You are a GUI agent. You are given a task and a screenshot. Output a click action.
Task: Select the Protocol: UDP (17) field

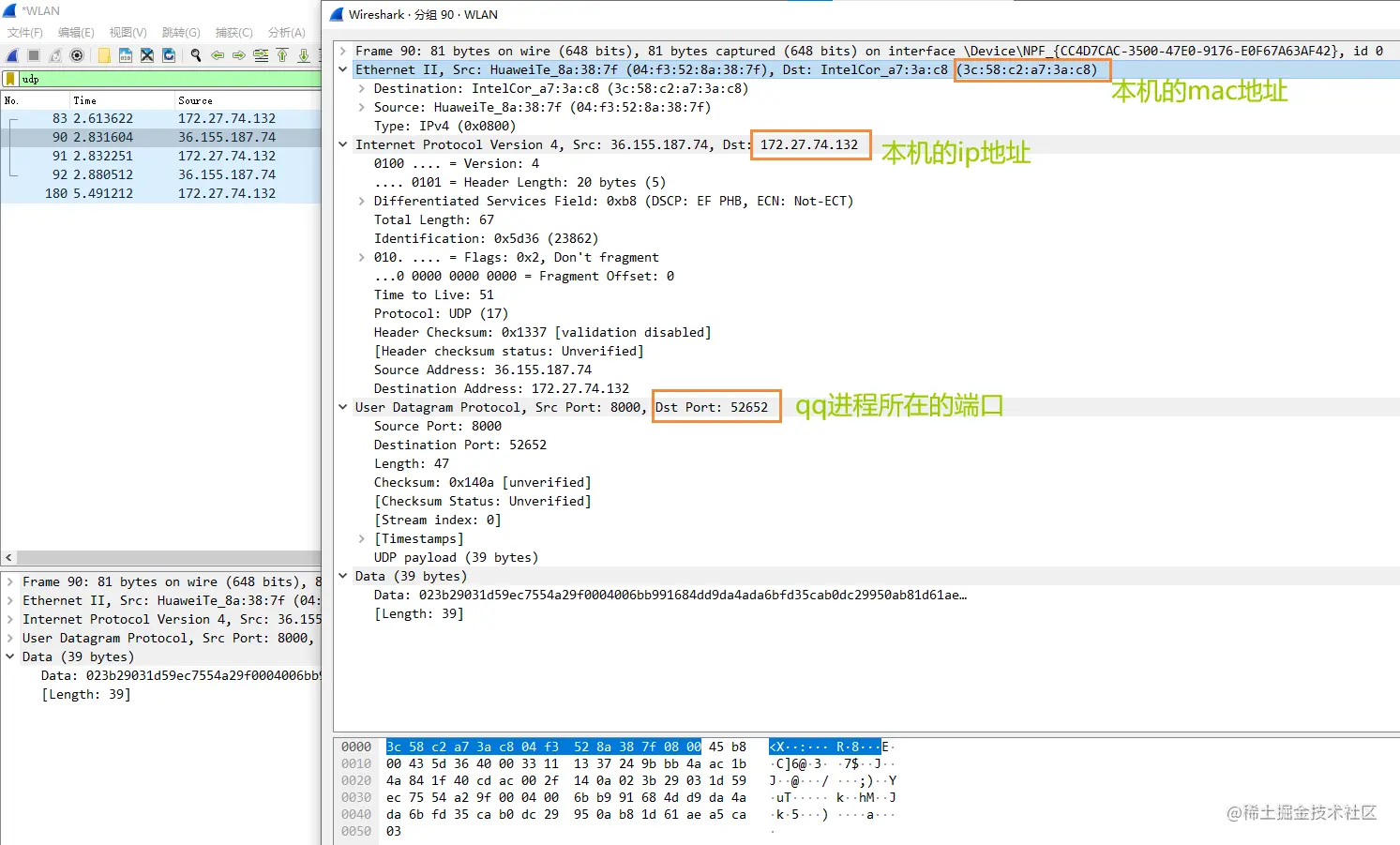pos(441,313)
